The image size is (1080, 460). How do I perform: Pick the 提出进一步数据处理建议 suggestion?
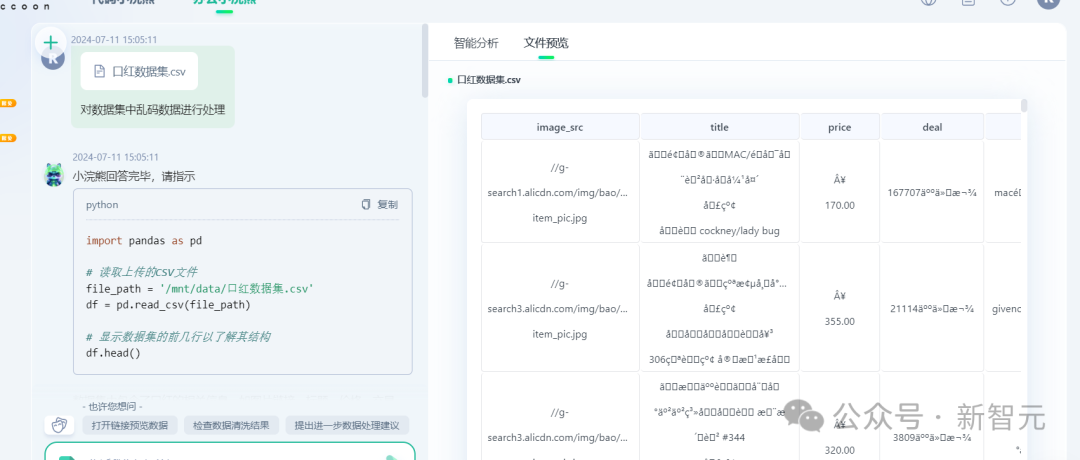click(347, 426)
